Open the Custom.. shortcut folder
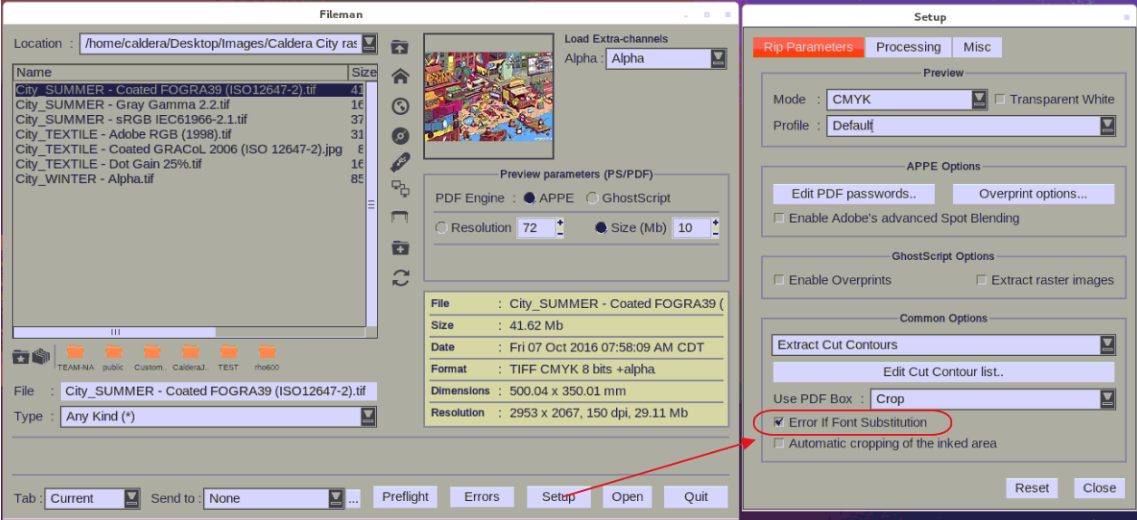 pyautogui.click(x=152, y=357)
